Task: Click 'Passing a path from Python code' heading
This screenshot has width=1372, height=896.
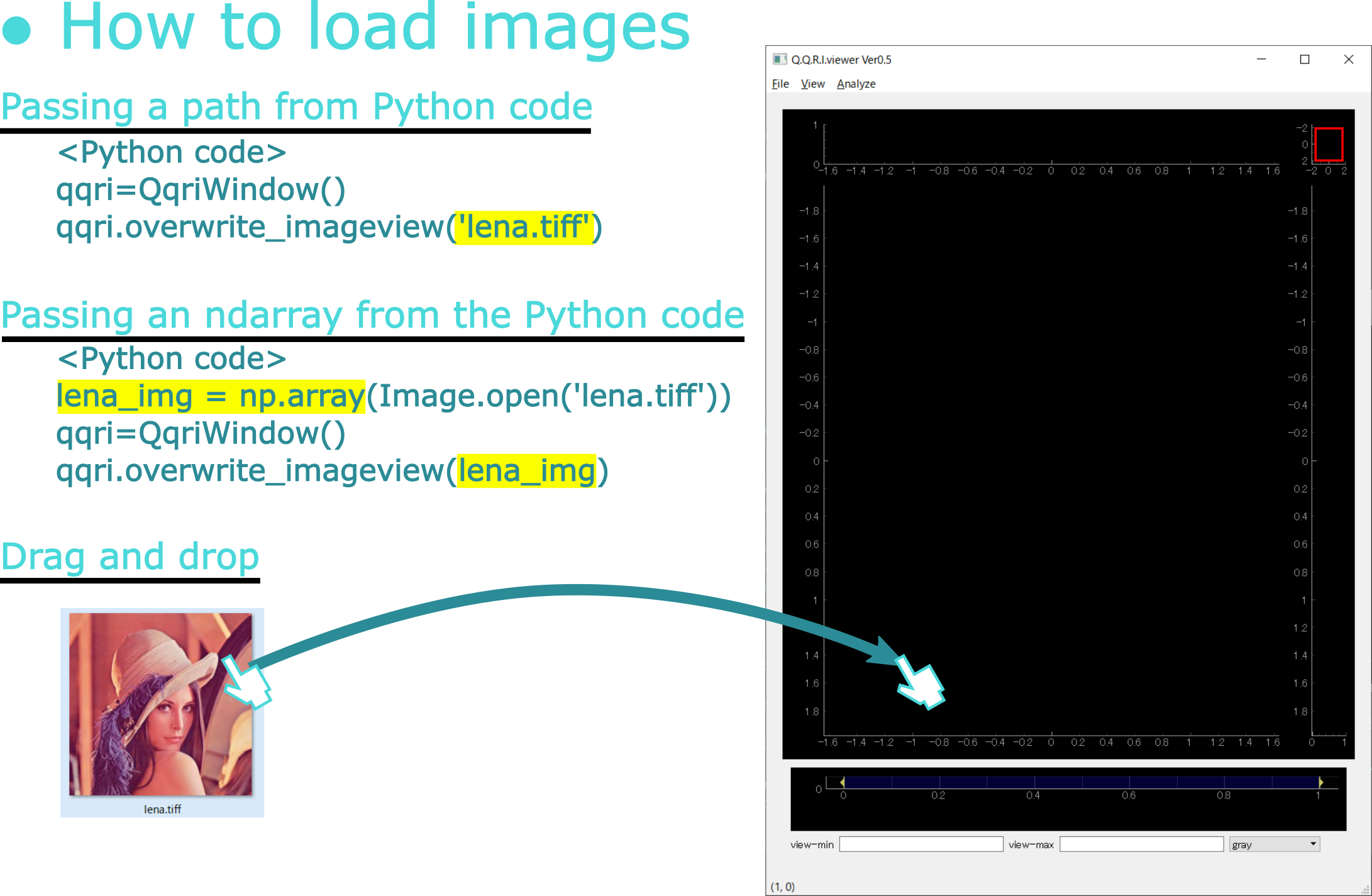Action: point(296,106)
